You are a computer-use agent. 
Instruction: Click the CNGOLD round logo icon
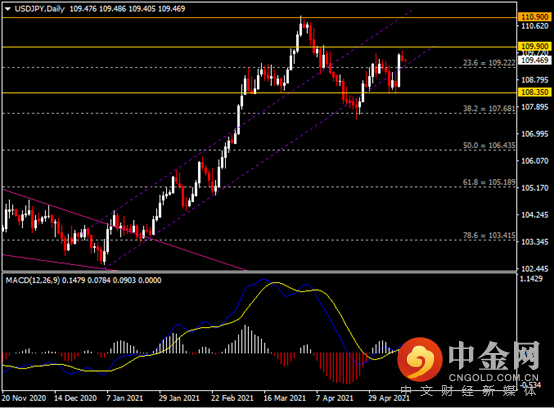click(x=420, y=360)
